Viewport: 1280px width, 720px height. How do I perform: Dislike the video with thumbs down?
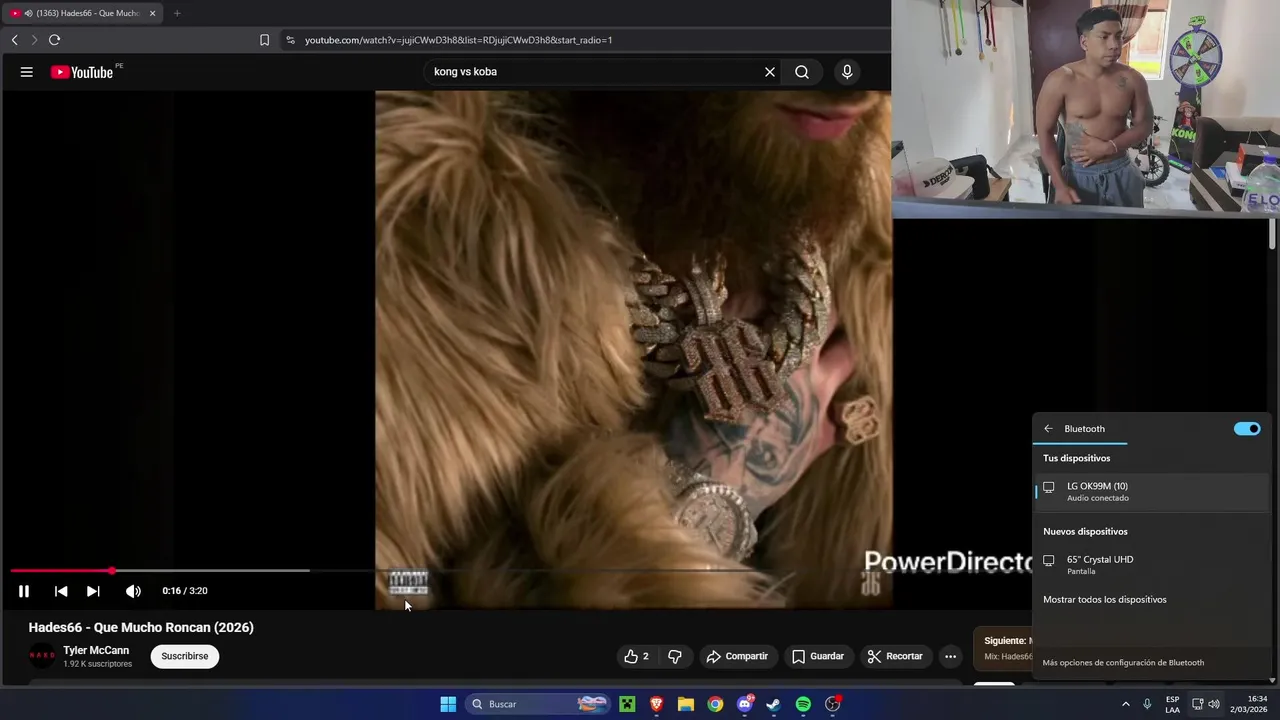tap(675, 656)
